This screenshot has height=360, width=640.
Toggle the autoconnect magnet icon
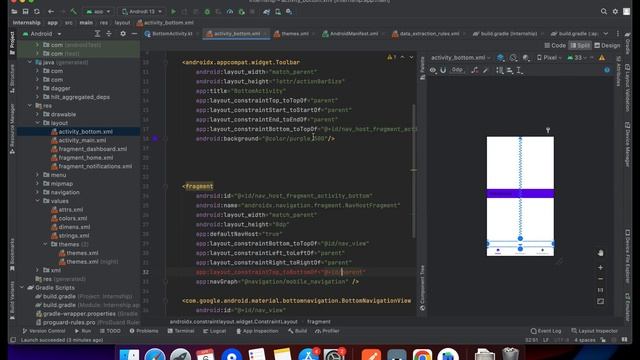[443, 70]
